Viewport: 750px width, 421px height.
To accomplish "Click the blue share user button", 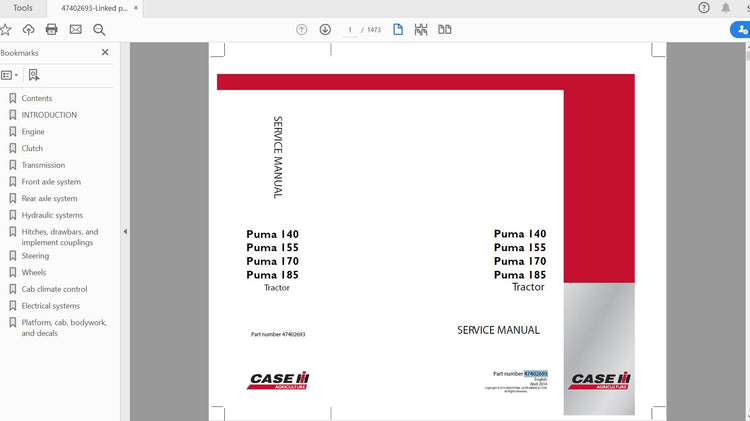I will click(x=741, y=30).
